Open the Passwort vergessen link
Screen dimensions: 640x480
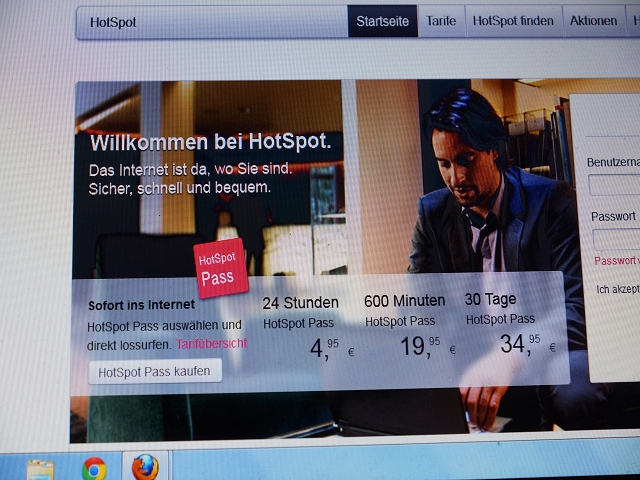[x=616, y=261]
